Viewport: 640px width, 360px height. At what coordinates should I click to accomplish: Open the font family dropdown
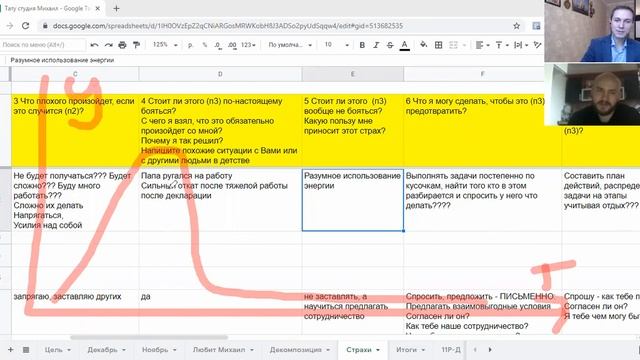[290, 45]
